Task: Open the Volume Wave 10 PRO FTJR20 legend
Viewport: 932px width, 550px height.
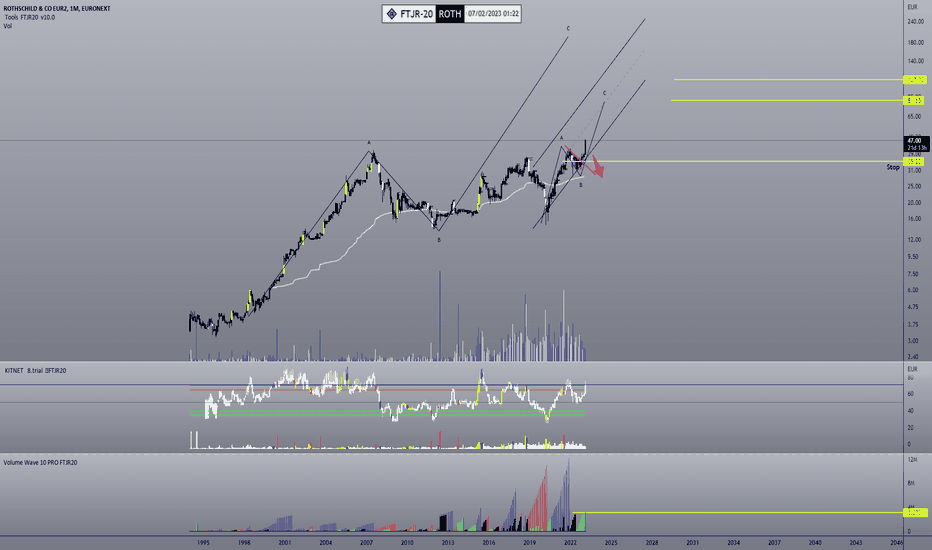Action: click(40, 462)
